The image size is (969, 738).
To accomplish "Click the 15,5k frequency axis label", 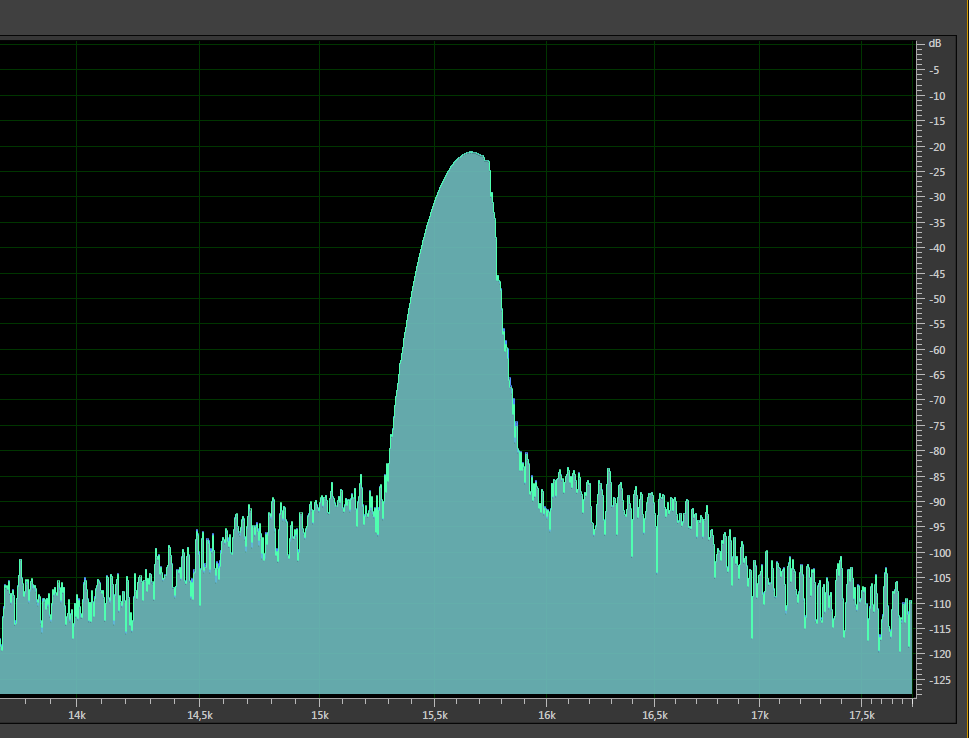I will coord(434,715).
